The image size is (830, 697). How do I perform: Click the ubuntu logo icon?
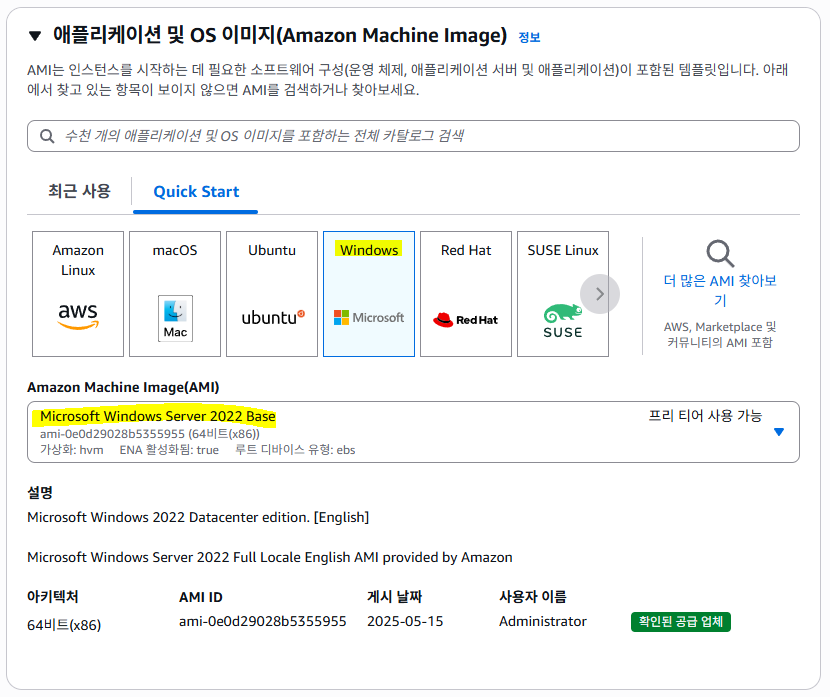(273, 318)
